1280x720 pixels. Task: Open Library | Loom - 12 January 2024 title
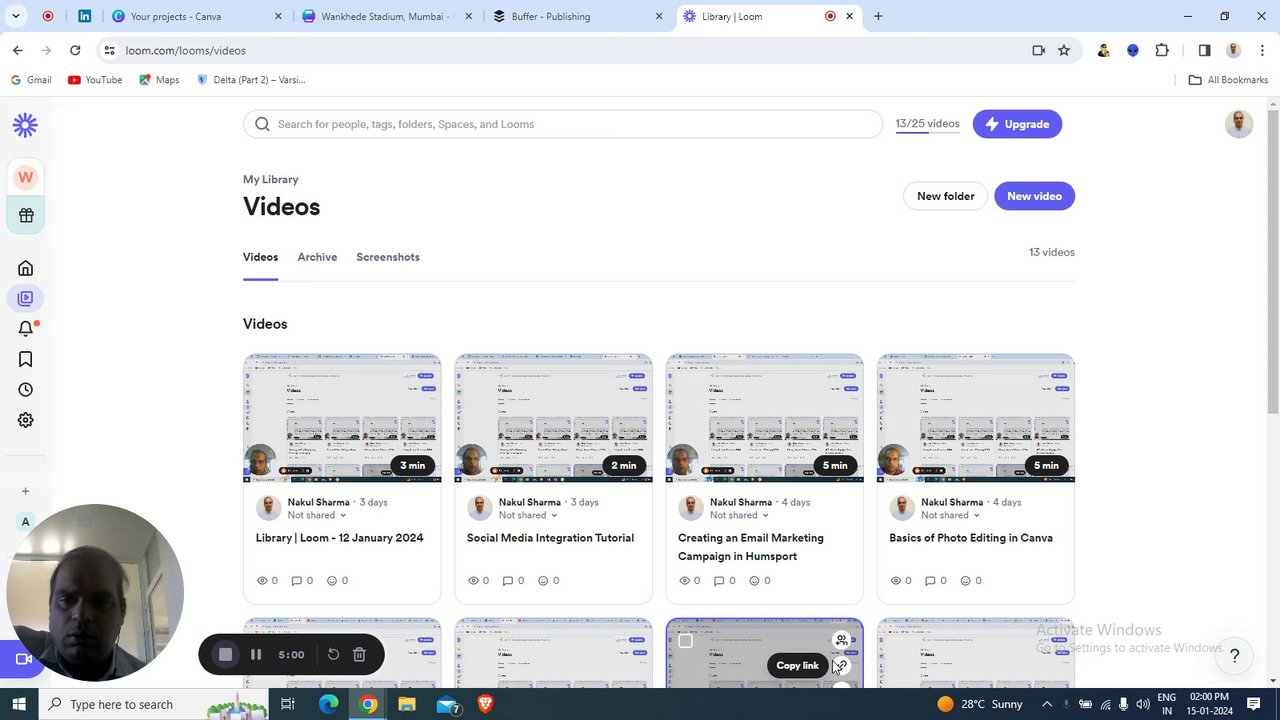click(x=339, y=538)
